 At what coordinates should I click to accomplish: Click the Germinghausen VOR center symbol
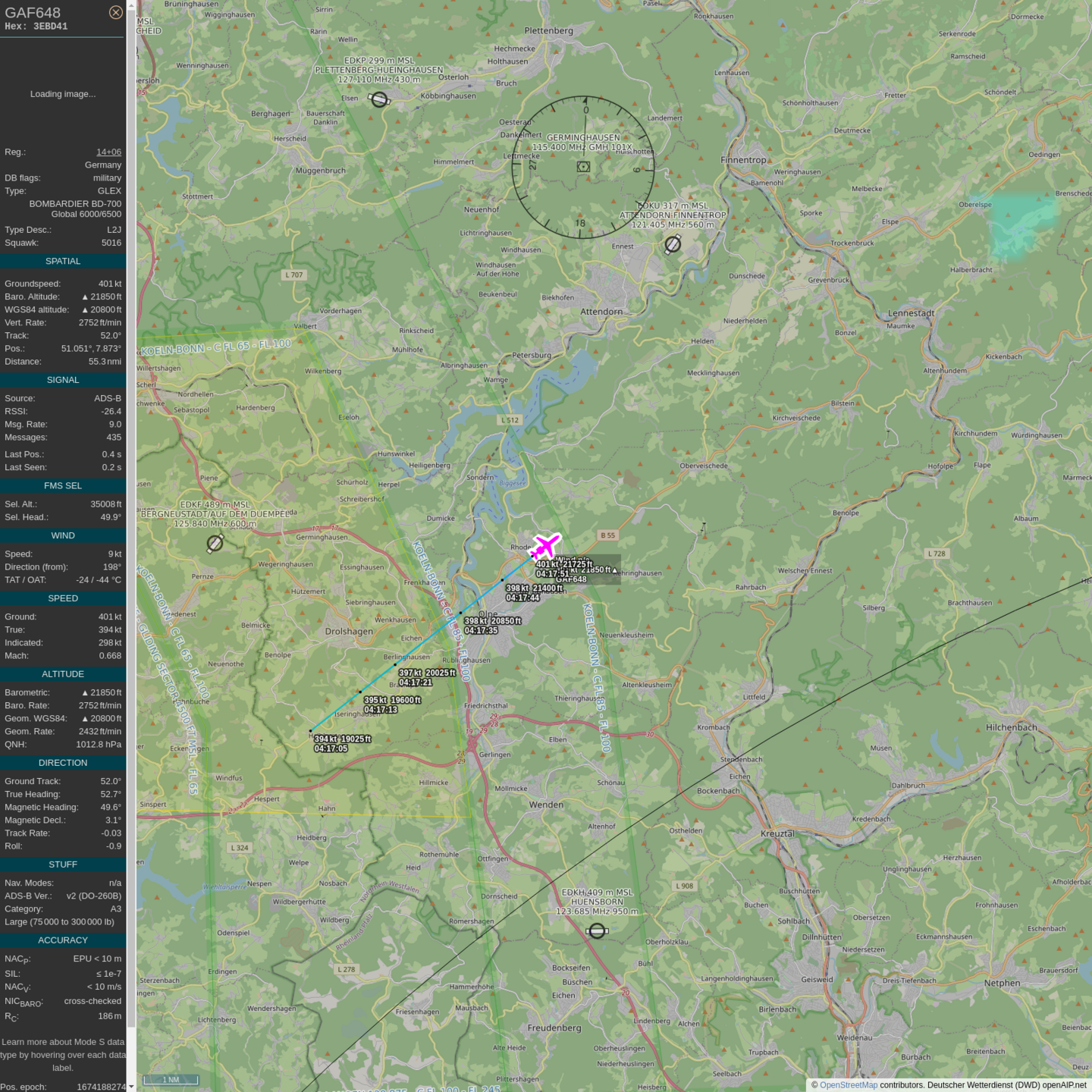tap(583, 167)
